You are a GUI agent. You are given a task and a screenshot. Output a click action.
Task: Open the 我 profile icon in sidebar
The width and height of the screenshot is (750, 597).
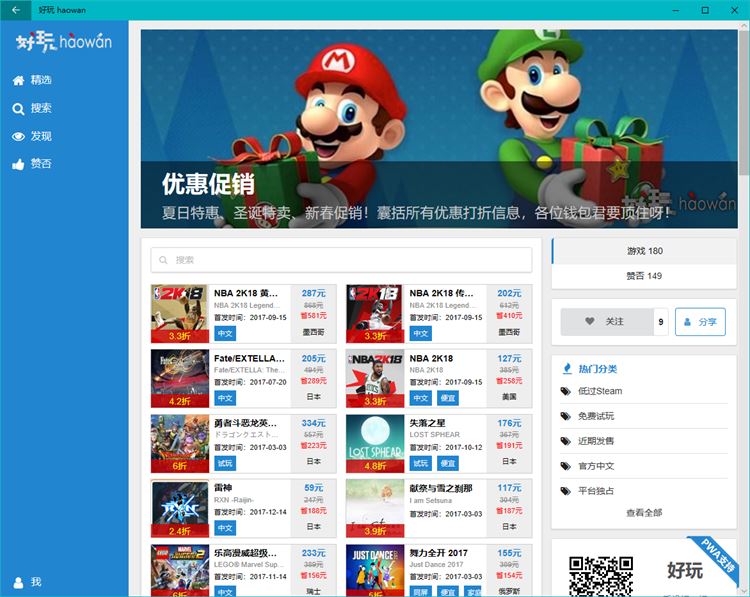pyautogui.click(x=18, y=582)
